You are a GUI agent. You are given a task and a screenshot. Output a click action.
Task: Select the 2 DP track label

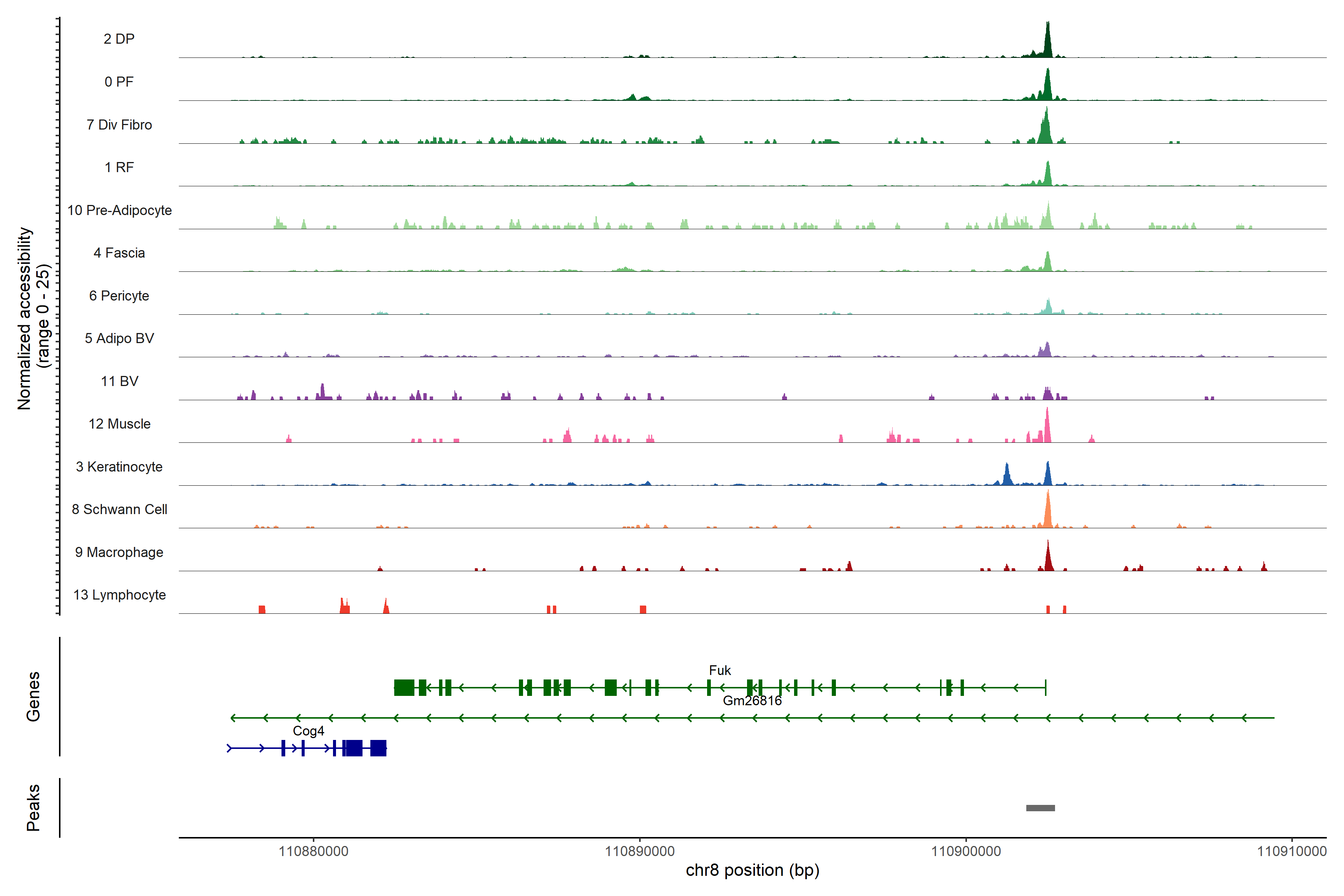click(x=119, y=39)
